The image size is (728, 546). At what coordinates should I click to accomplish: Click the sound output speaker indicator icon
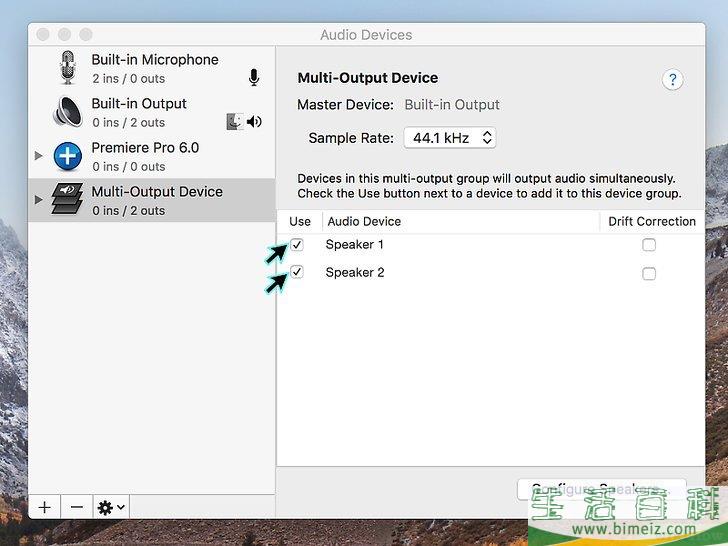(x=255, y=122)
